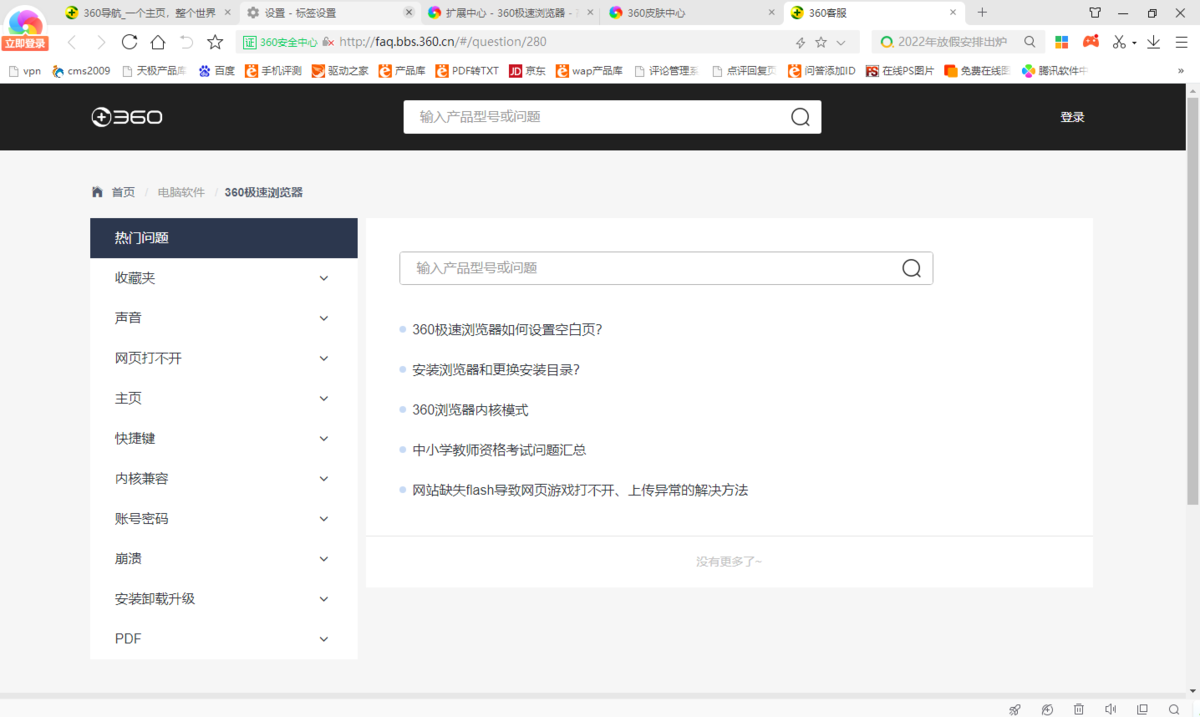Viewport: 1200px width, 717px height.
Task: Click the 登录 link on the FAQ page
Action: click(x=1072, y=116)
